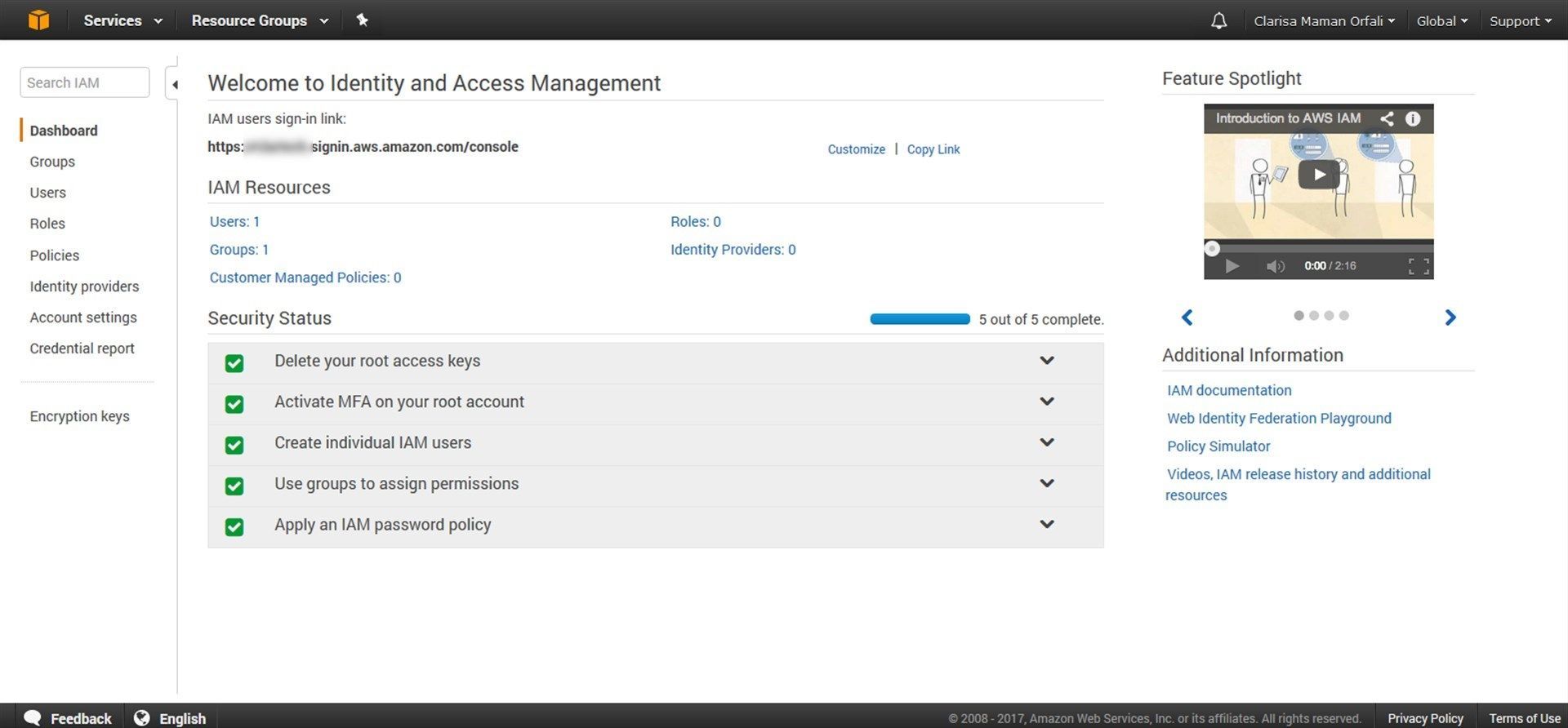Click the English language button
This screenshot has width=1568, height=728.
click(x=170, y=718)
